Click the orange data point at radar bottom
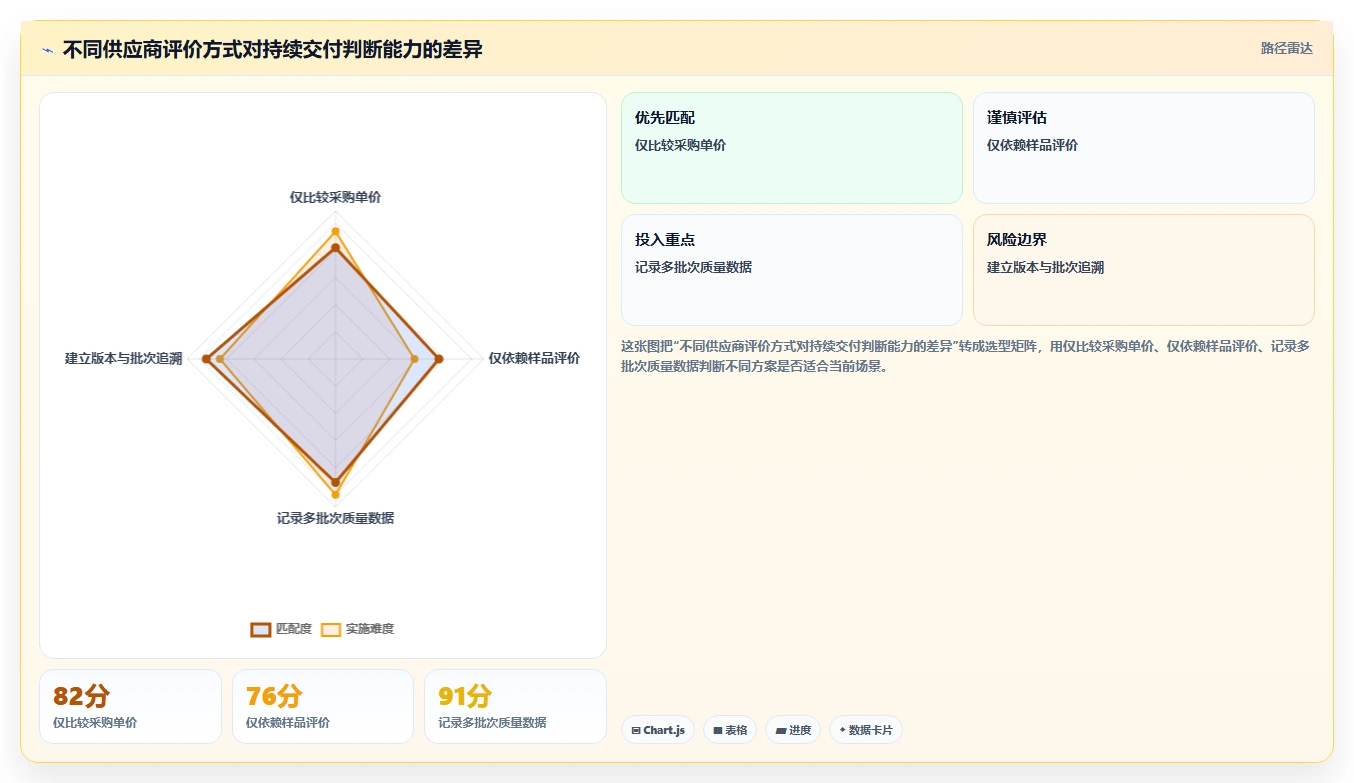This screenshot has height=783, width=1354. coord(335,495)
